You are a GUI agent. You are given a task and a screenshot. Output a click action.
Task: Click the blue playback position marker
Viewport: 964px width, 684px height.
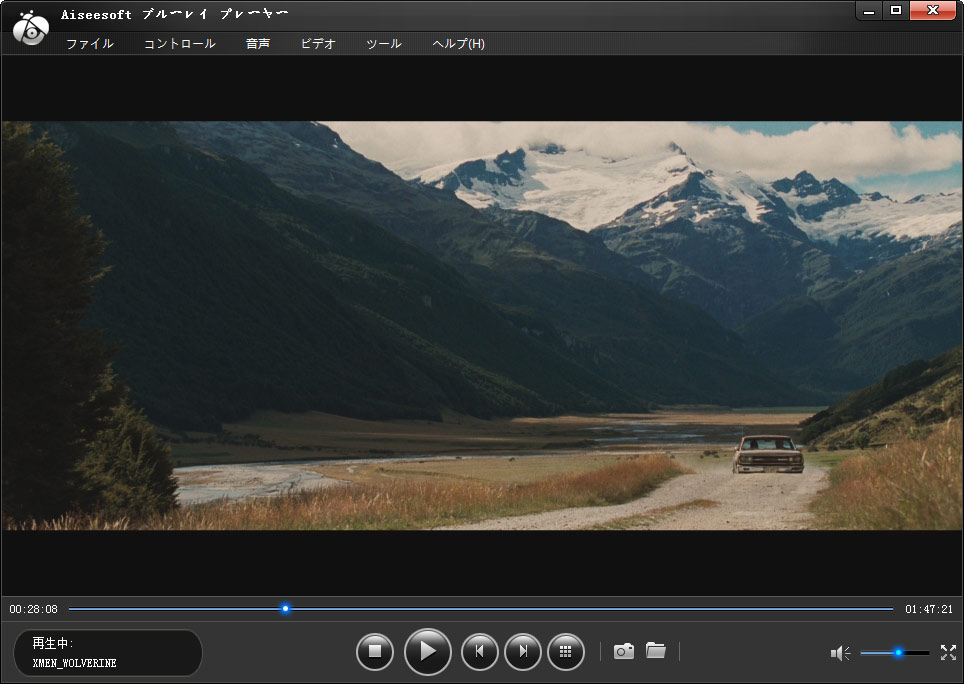pos(285,608)
